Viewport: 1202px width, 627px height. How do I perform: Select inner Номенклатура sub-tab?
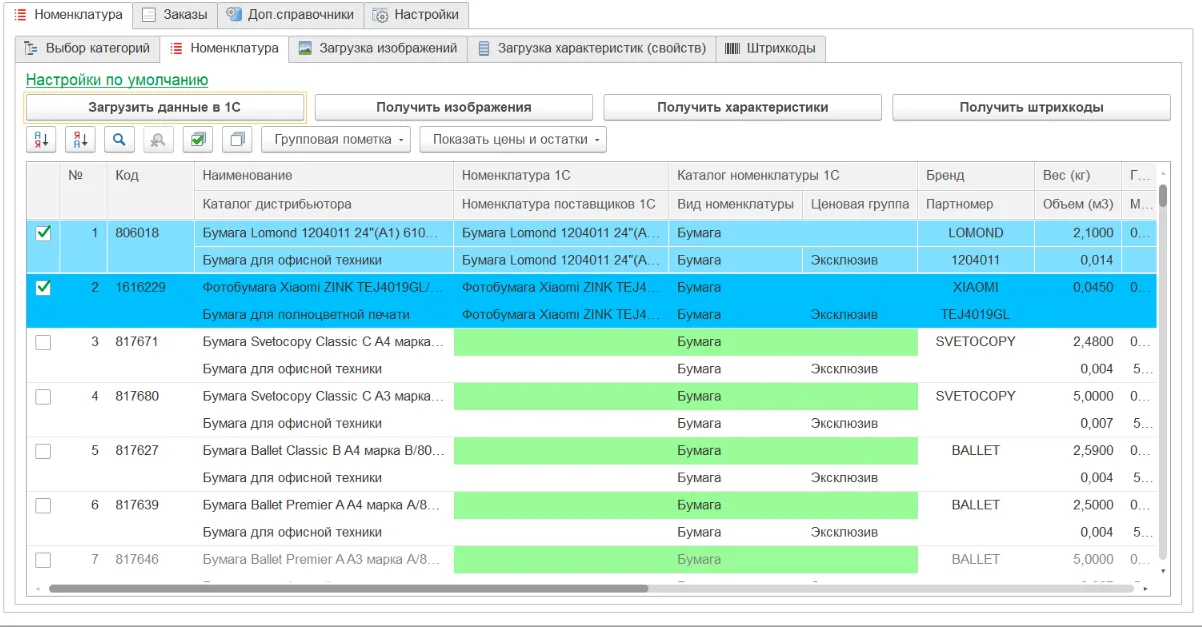point(224,48)
